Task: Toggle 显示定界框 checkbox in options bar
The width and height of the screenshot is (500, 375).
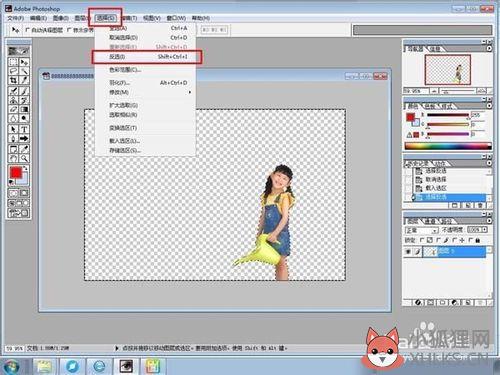Action: point(69,30)
